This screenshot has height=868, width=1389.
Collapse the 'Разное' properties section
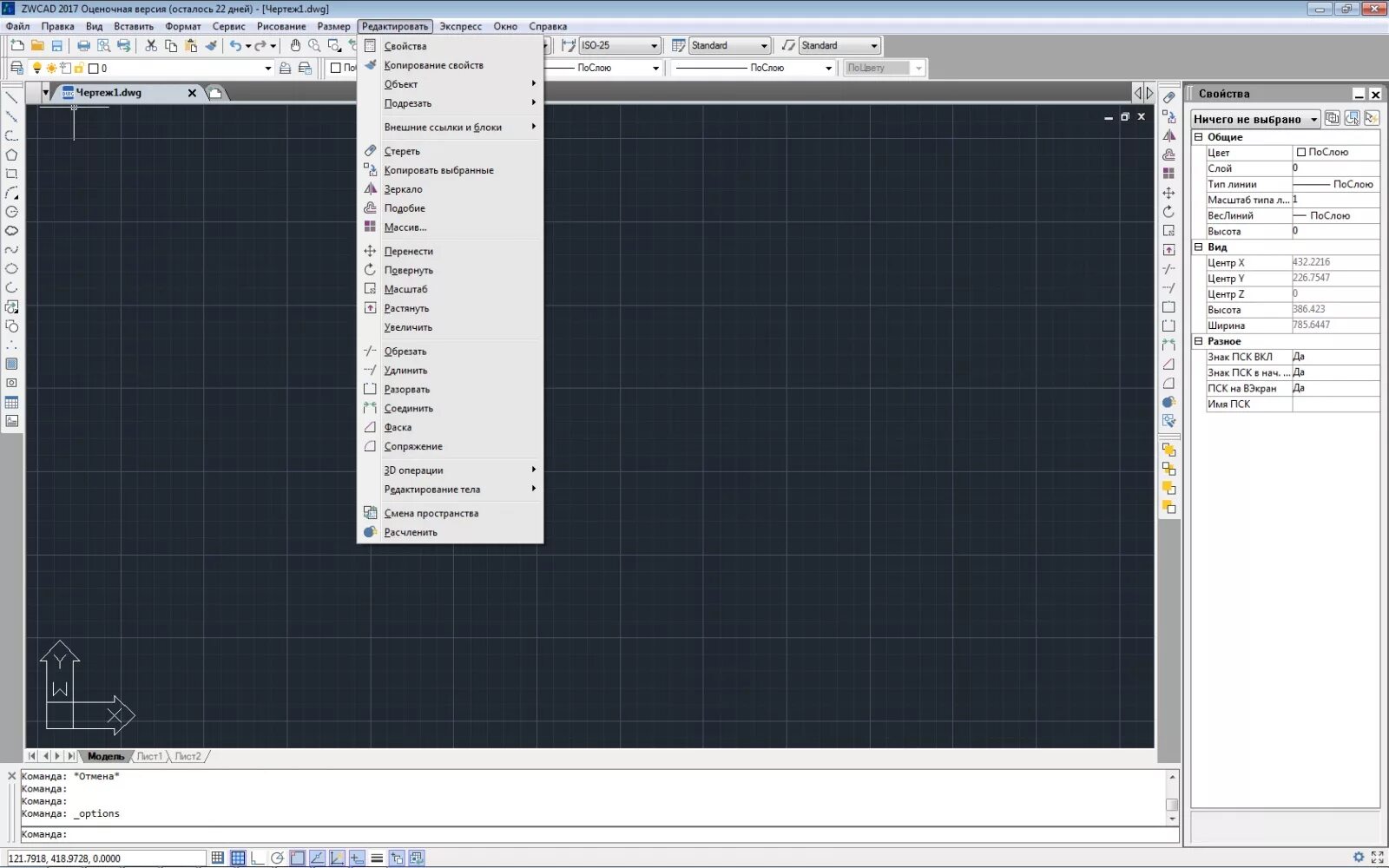(1198, 341)
